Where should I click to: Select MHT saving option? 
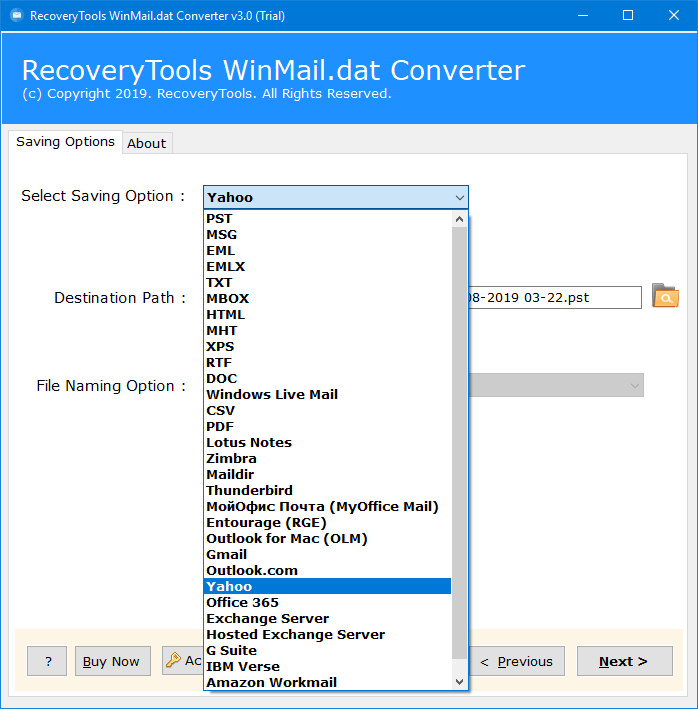[x=327, y=331]
